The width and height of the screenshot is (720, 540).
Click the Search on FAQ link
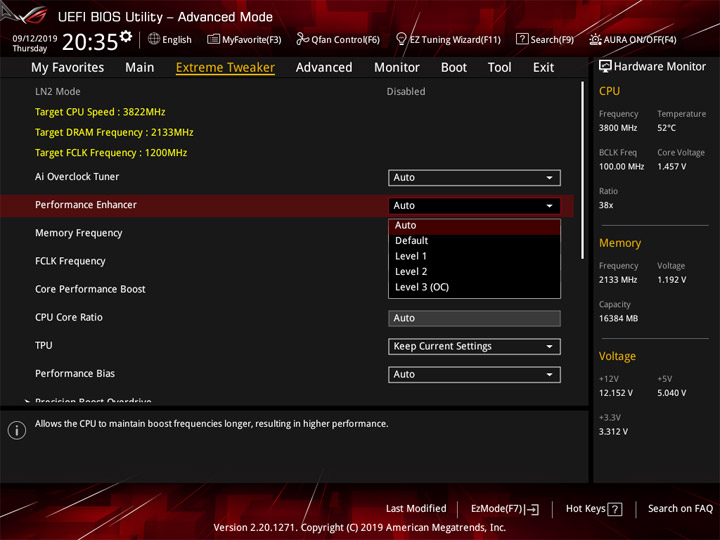(x=680, y=509)
